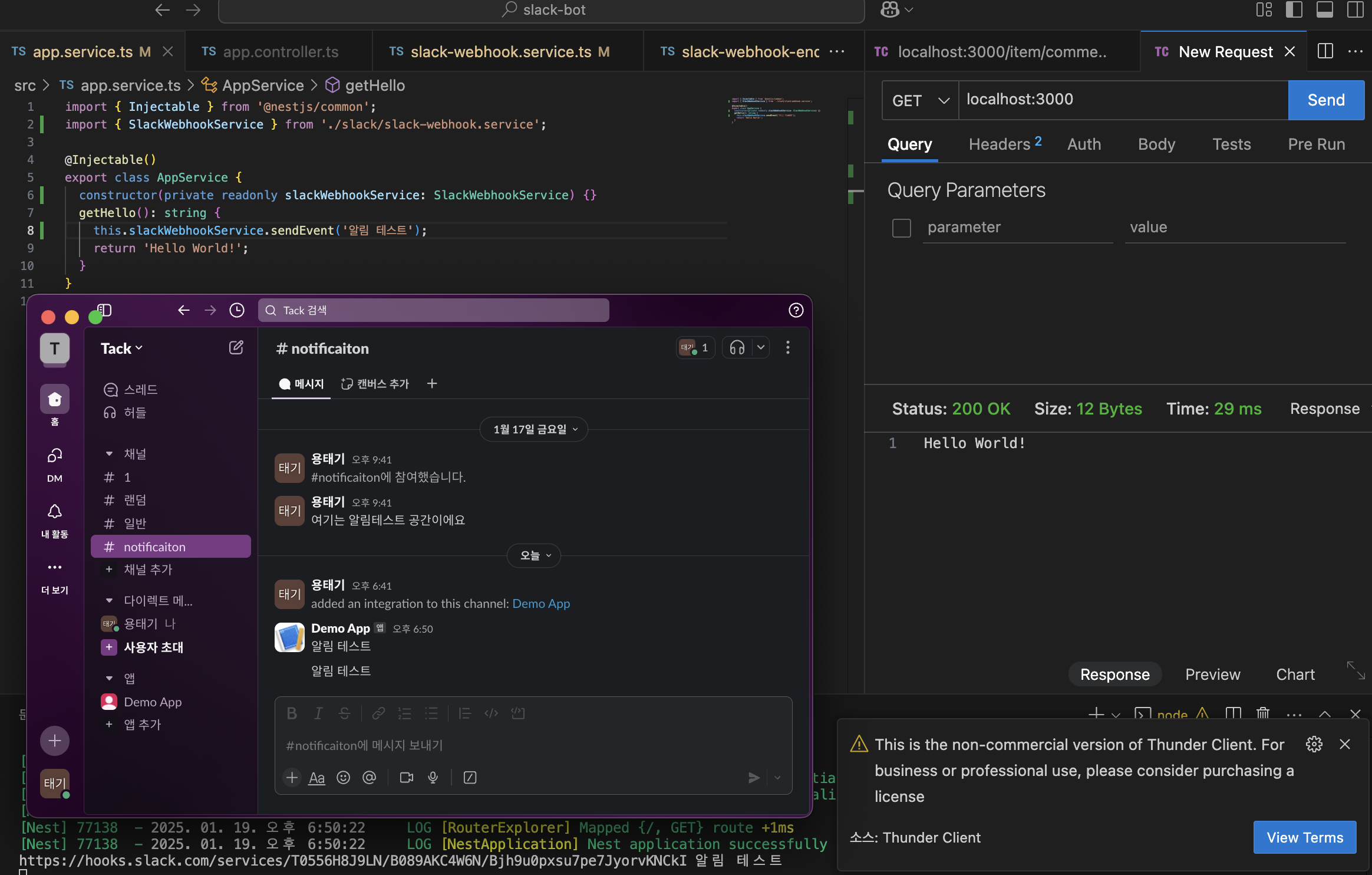Toggle Slack sidebar layout icon
The width and height of the screenshot is (1372, 875).
pos(105,310)
